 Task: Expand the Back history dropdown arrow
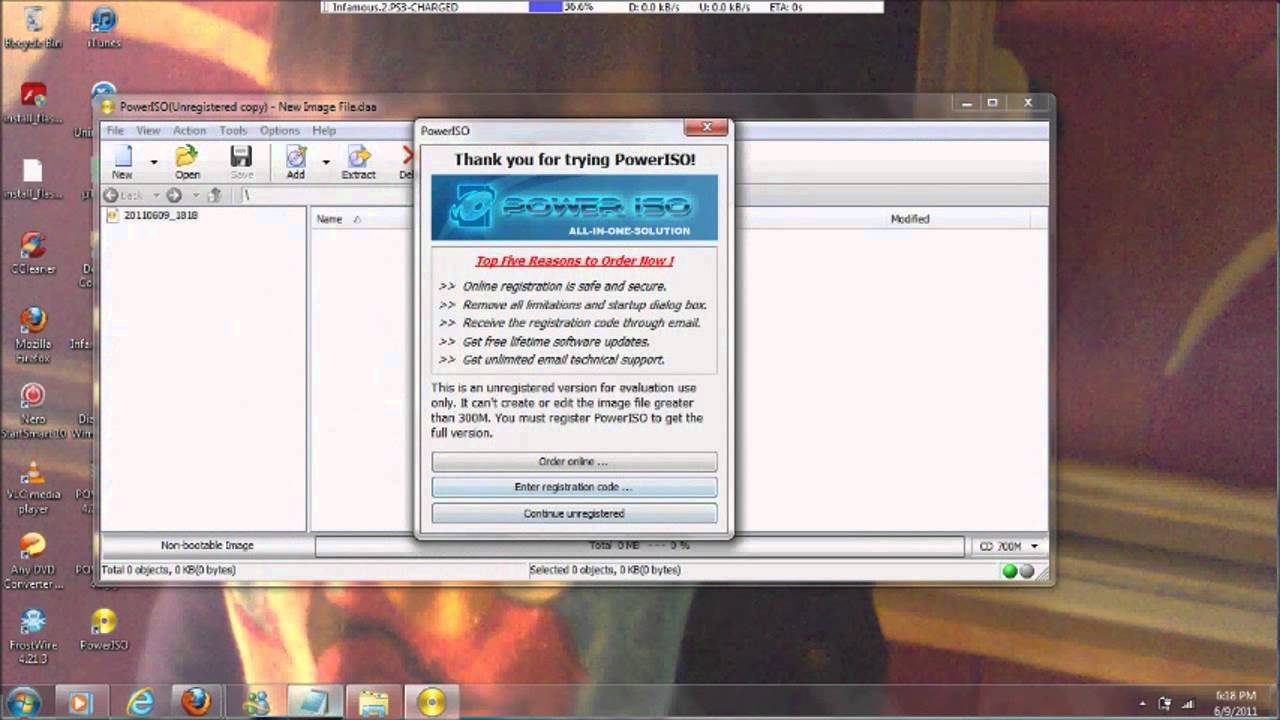(x=156, y=196)
